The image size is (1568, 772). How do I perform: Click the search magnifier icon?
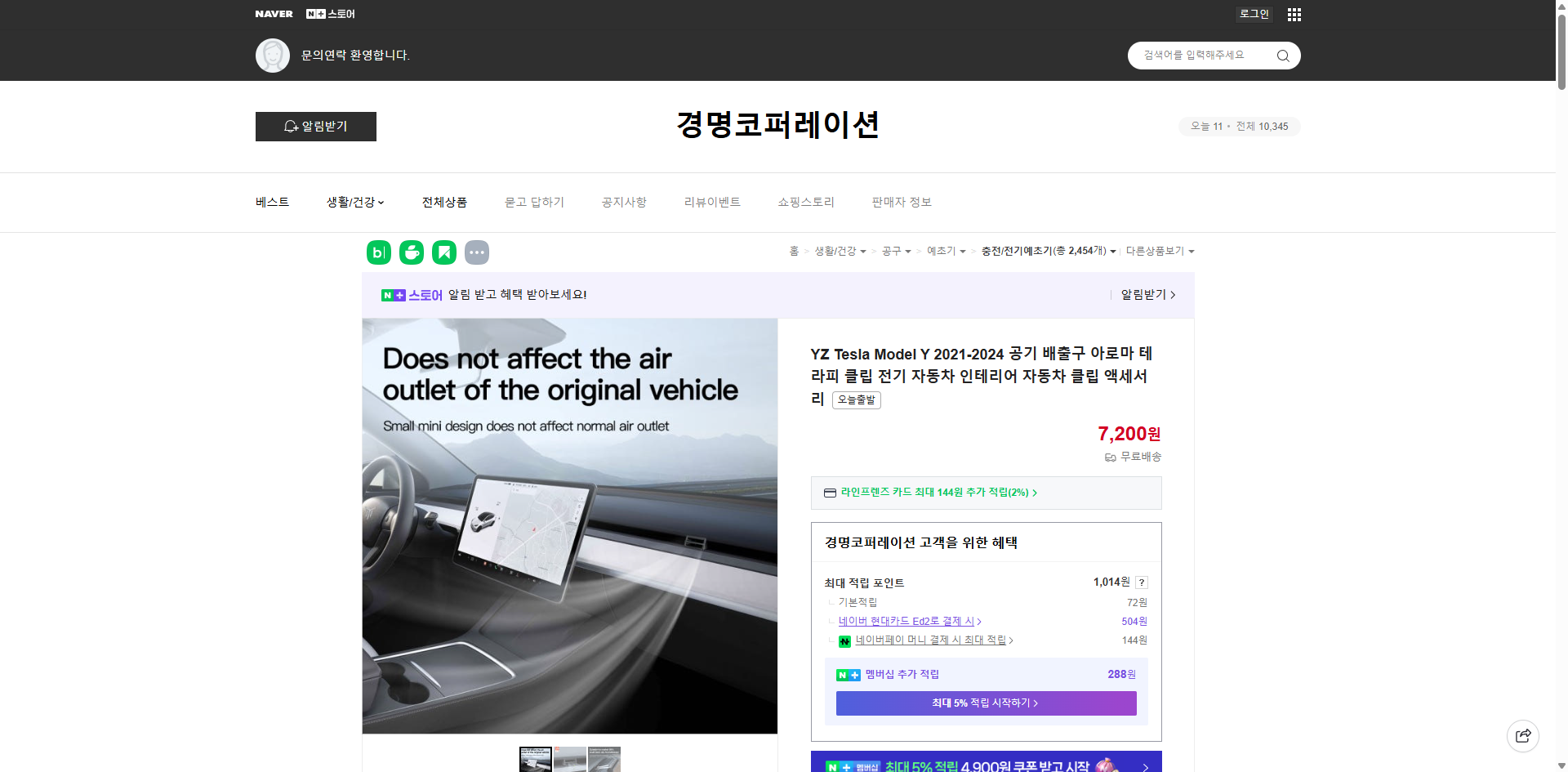point(1281,55)
